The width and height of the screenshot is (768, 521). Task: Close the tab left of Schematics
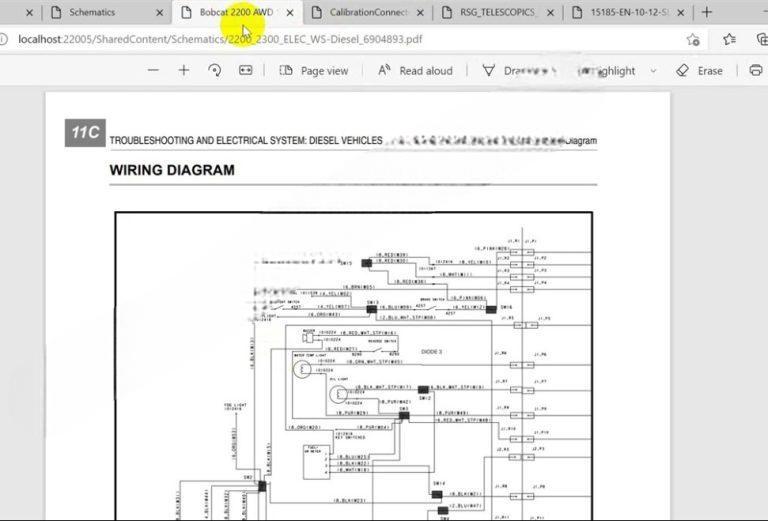tap(29, 13)
